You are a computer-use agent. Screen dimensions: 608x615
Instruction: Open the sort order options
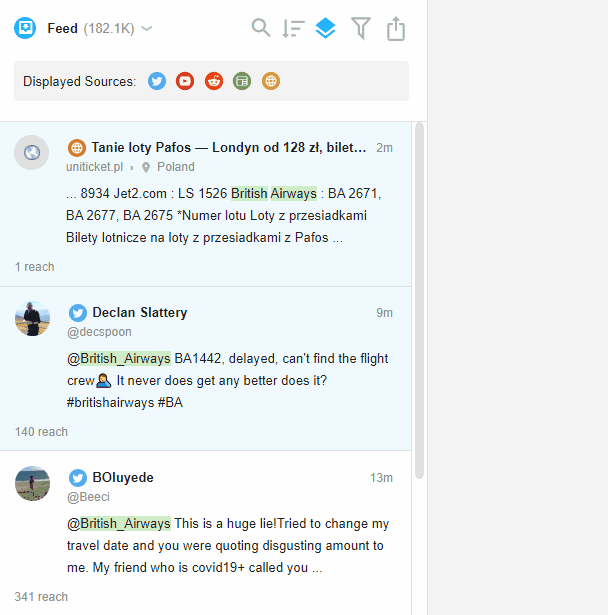(x=293, y=29)
